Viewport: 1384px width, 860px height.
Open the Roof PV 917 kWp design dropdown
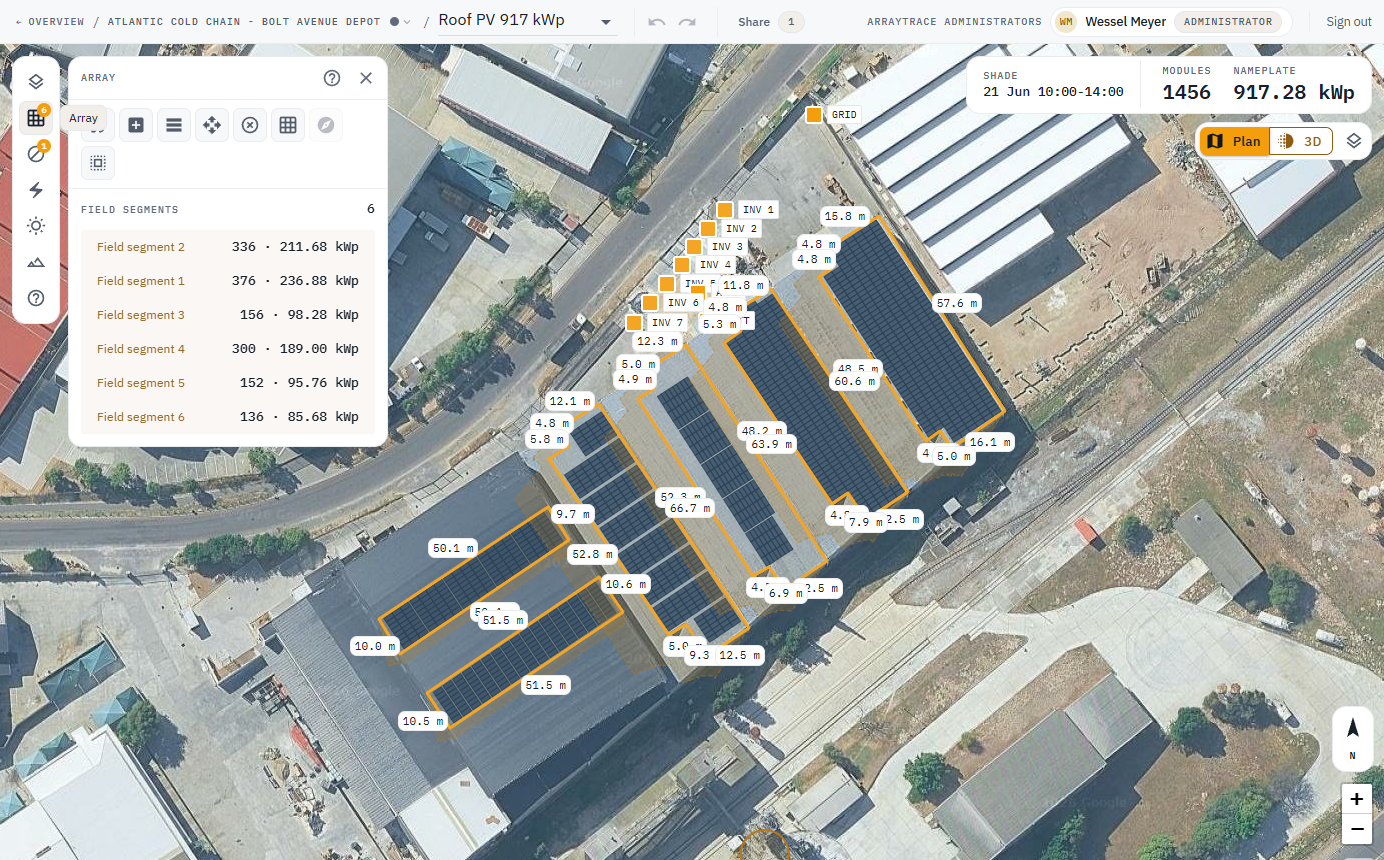(527, 22)
